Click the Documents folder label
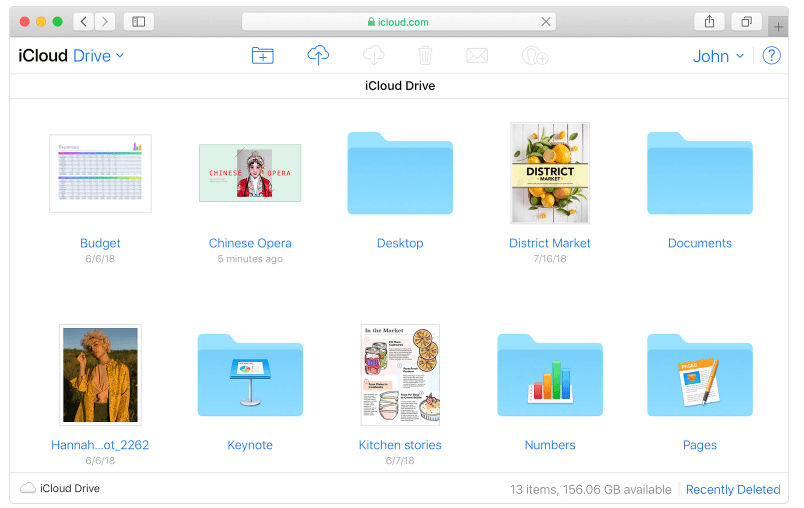 point(699,243)
